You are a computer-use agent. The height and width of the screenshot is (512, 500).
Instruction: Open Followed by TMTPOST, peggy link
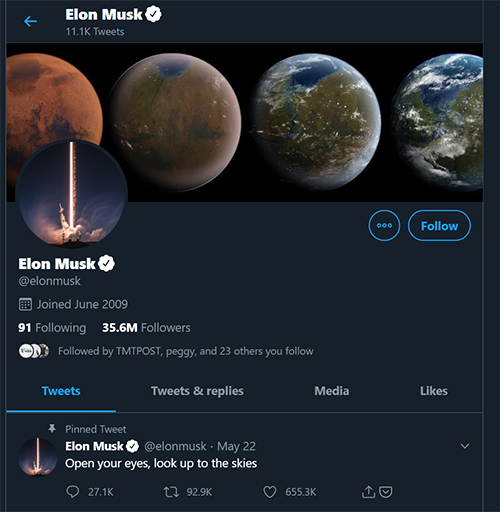click(x=186, y=351)
